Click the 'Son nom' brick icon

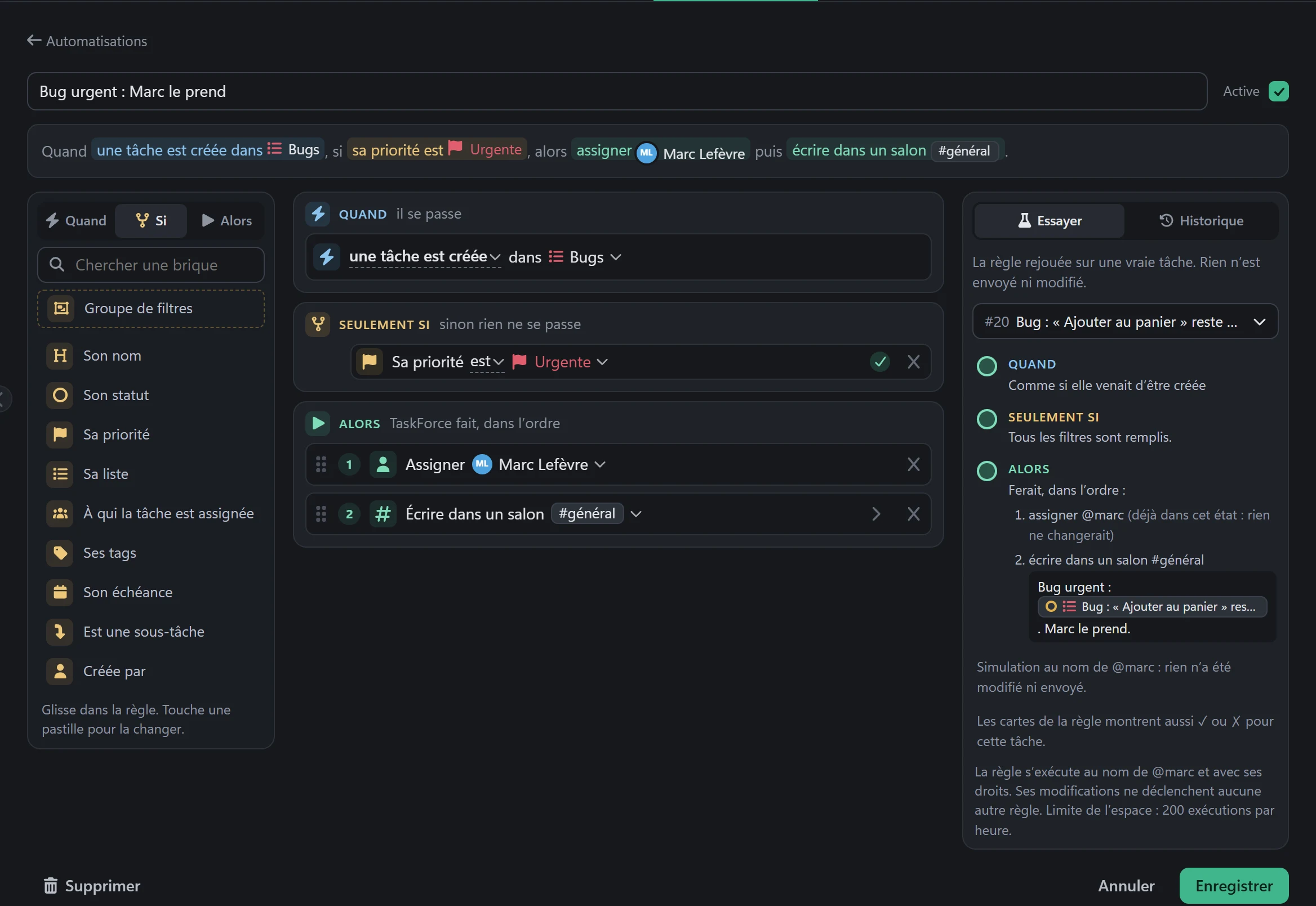[60, 356]
